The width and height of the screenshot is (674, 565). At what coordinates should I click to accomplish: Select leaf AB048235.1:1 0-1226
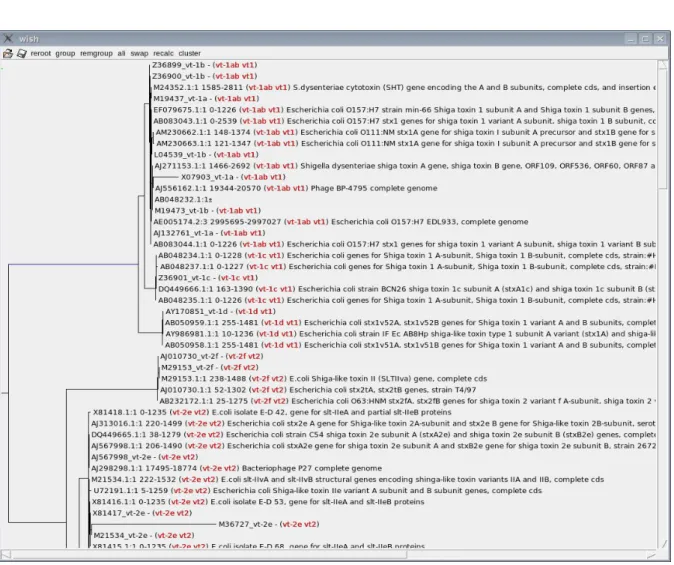tap(200, 300)
